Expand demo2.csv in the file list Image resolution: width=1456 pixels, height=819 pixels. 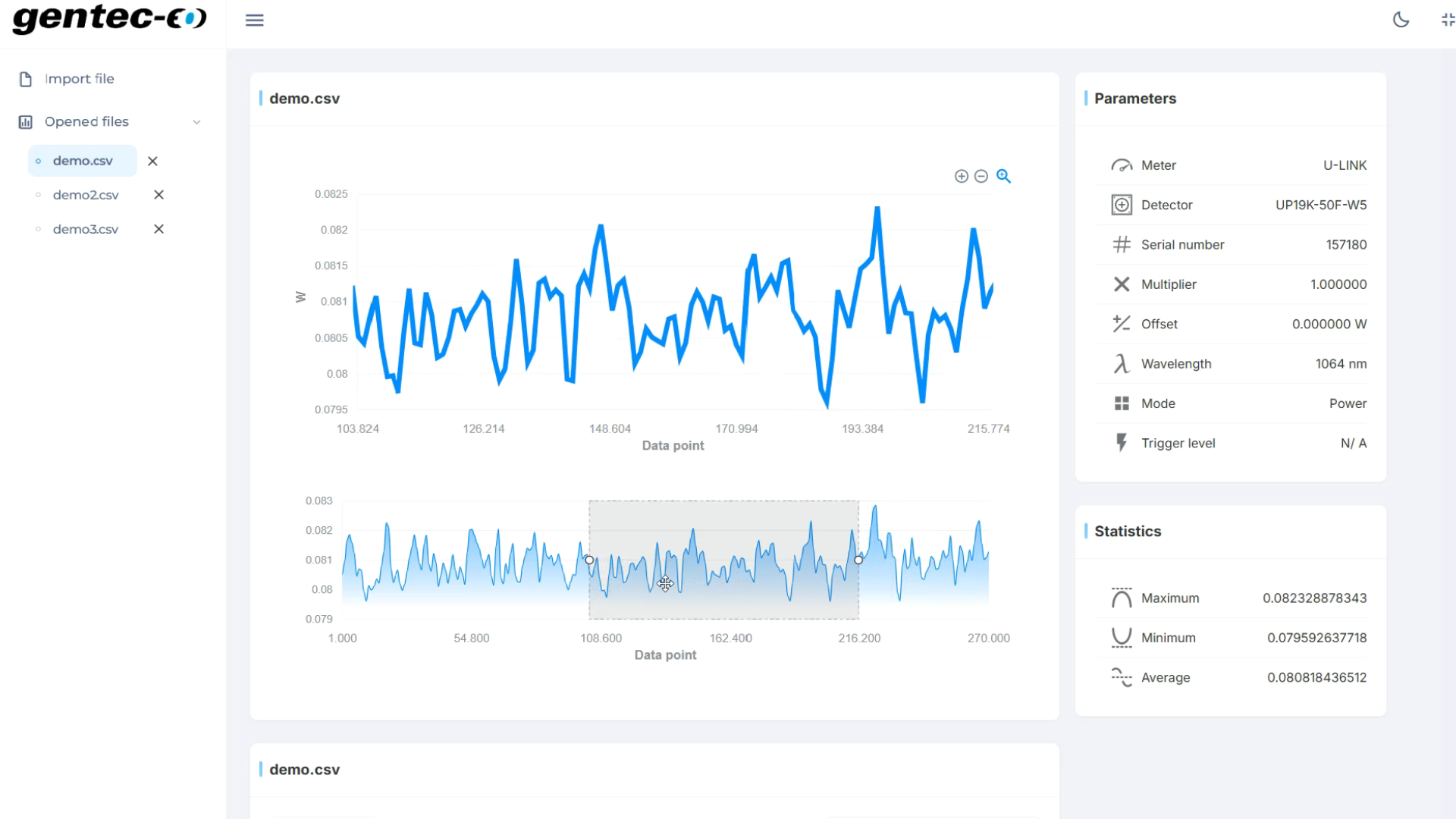[39, 195]
